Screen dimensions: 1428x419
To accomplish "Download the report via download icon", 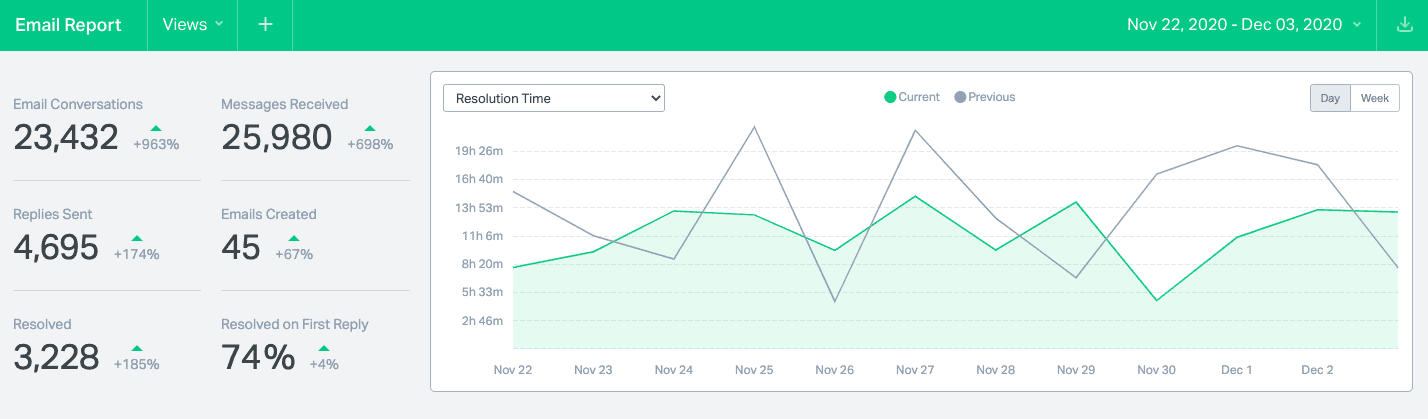I will click(x=1403, y=25).
